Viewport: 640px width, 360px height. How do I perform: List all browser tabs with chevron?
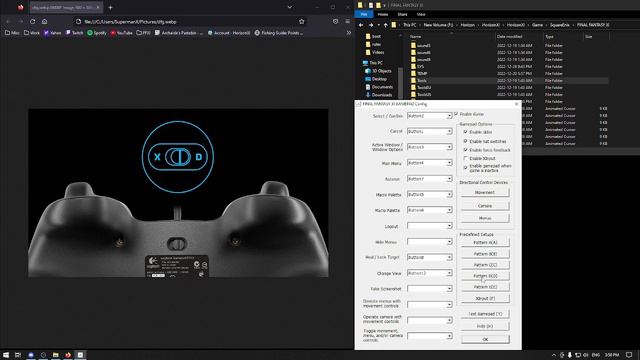coord(289,7)
